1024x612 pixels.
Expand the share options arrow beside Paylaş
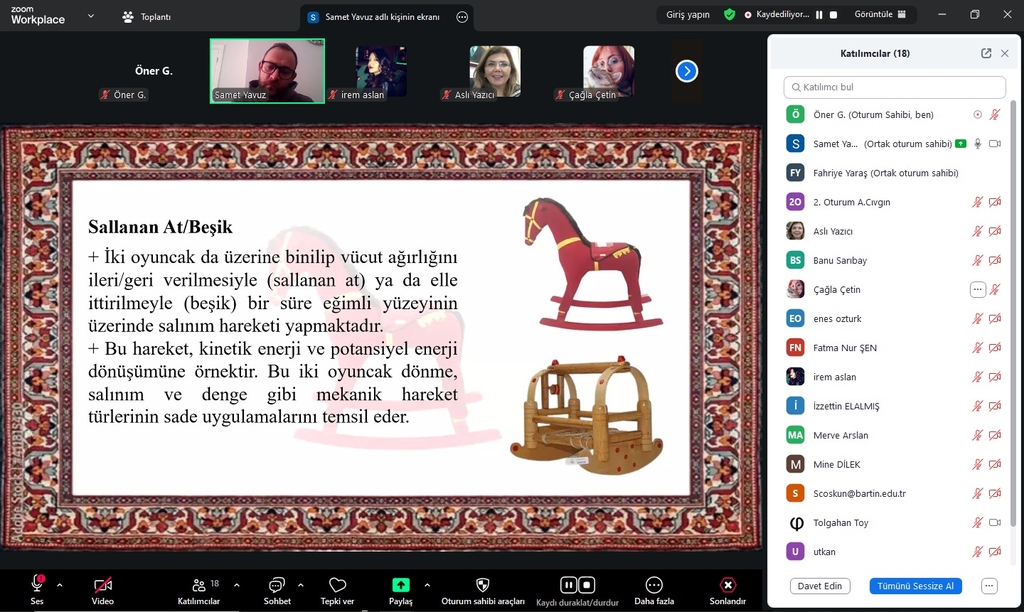click(x=427, y=584)
